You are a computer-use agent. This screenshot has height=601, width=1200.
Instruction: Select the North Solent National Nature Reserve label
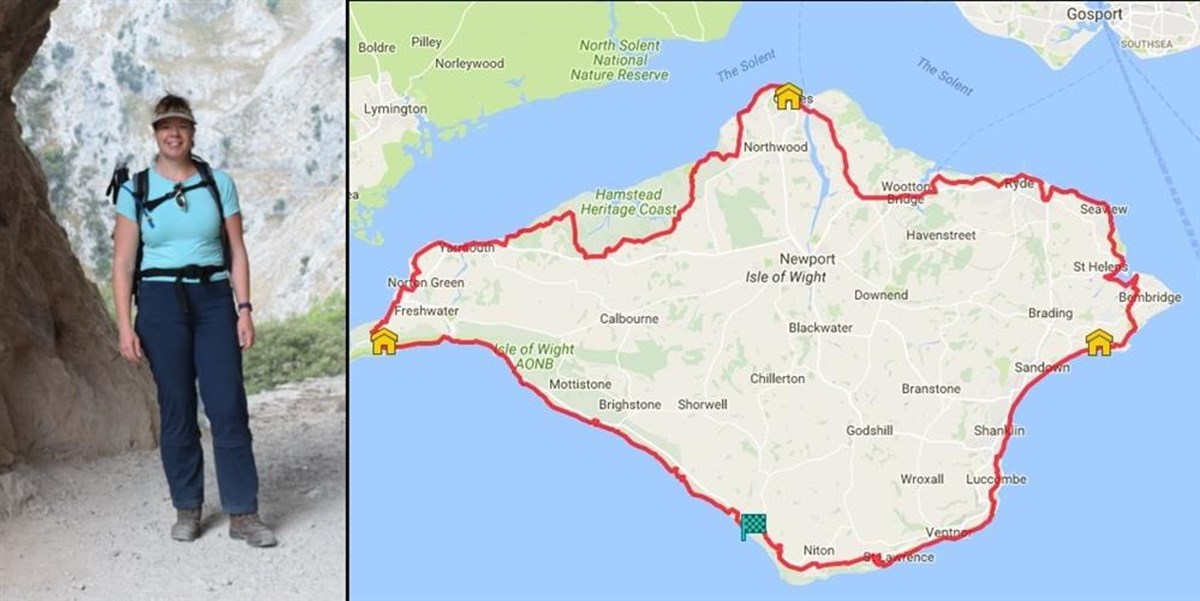pyautogui.click(x=621, y=60)
